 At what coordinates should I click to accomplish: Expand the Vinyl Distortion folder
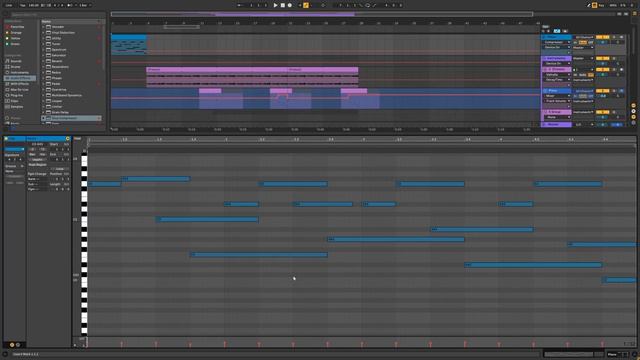[x=43, y=32]
